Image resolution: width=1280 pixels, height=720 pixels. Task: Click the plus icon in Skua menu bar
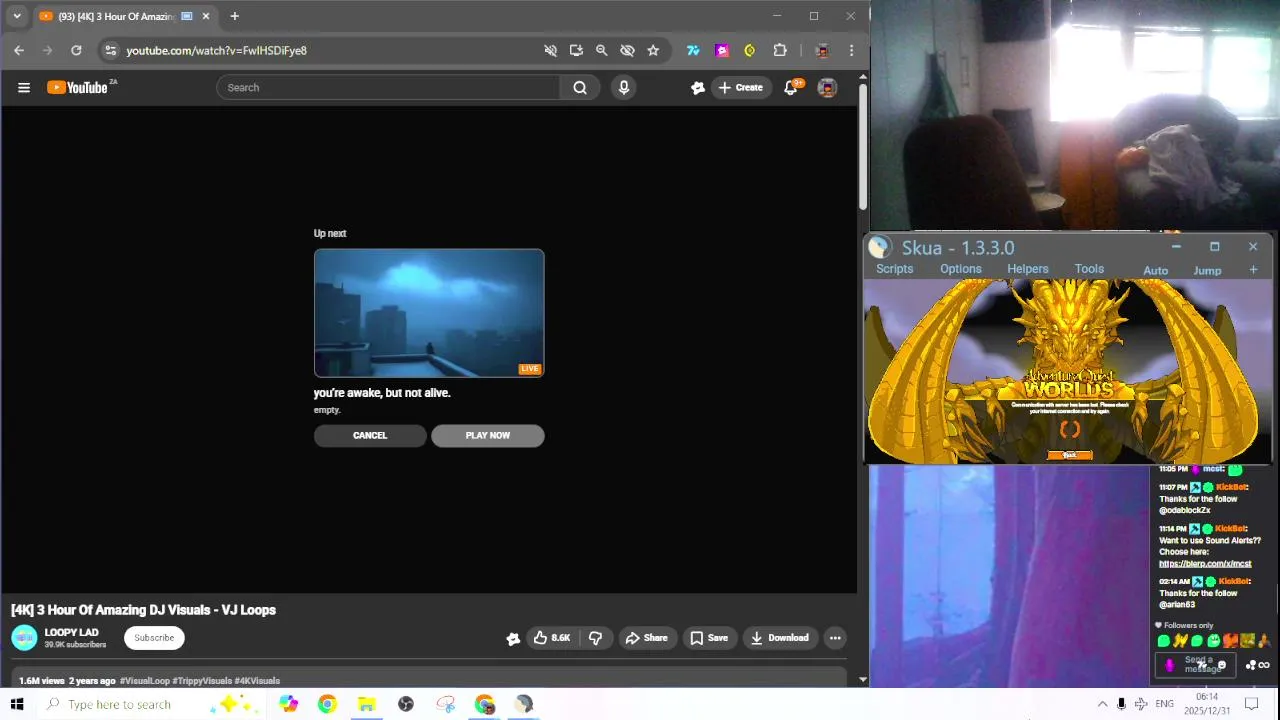click(x=1253, y=270)
